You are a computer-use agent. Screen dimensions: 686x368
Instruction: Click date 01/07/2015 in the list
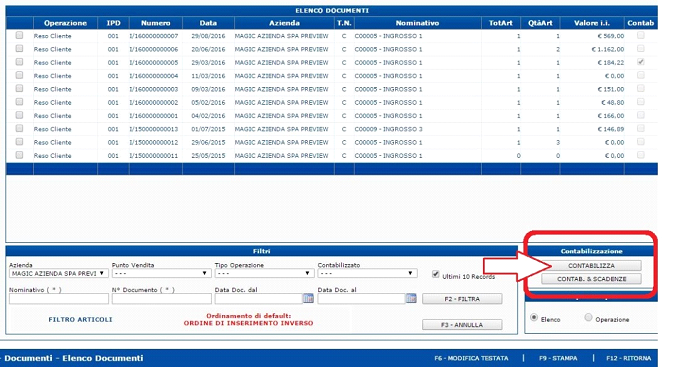coord(208,129)
